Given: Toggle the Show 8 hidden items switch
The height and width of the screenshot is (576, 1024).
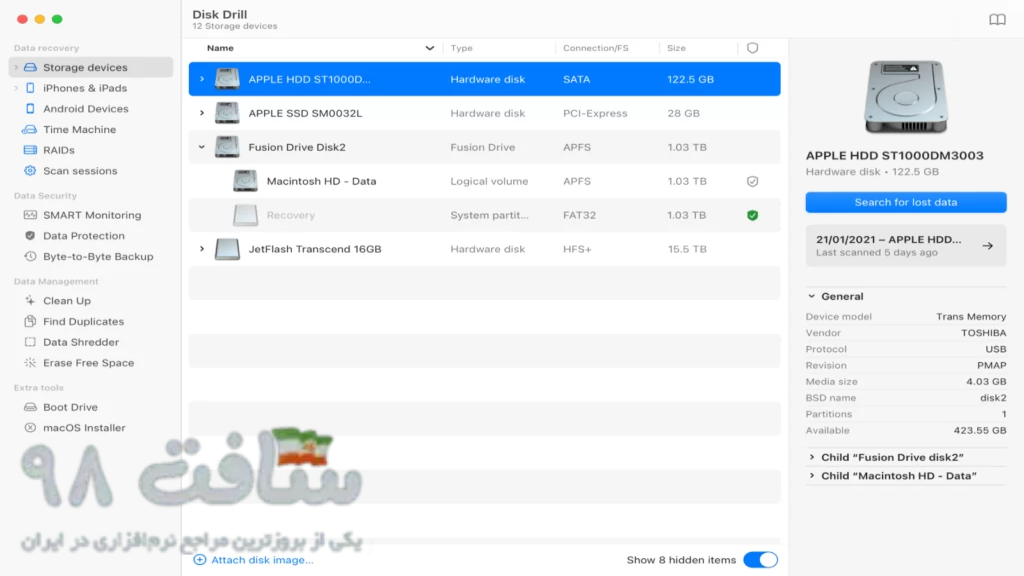Looking at the screenshot, I should tap(760, 560).
